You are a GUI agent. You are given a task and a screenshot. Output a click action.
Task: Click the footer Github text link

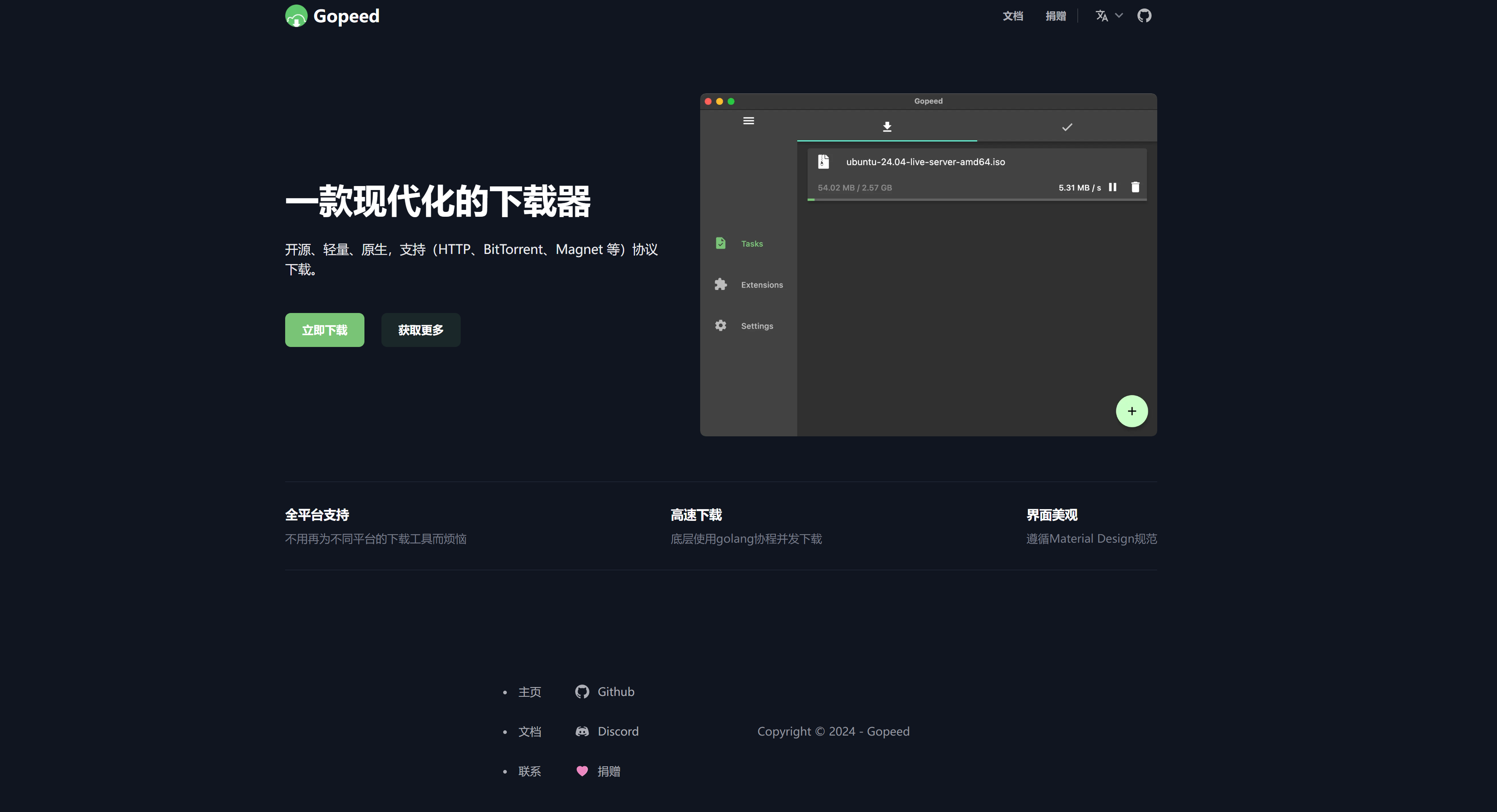pyautogui.click(x=615, y=692)
